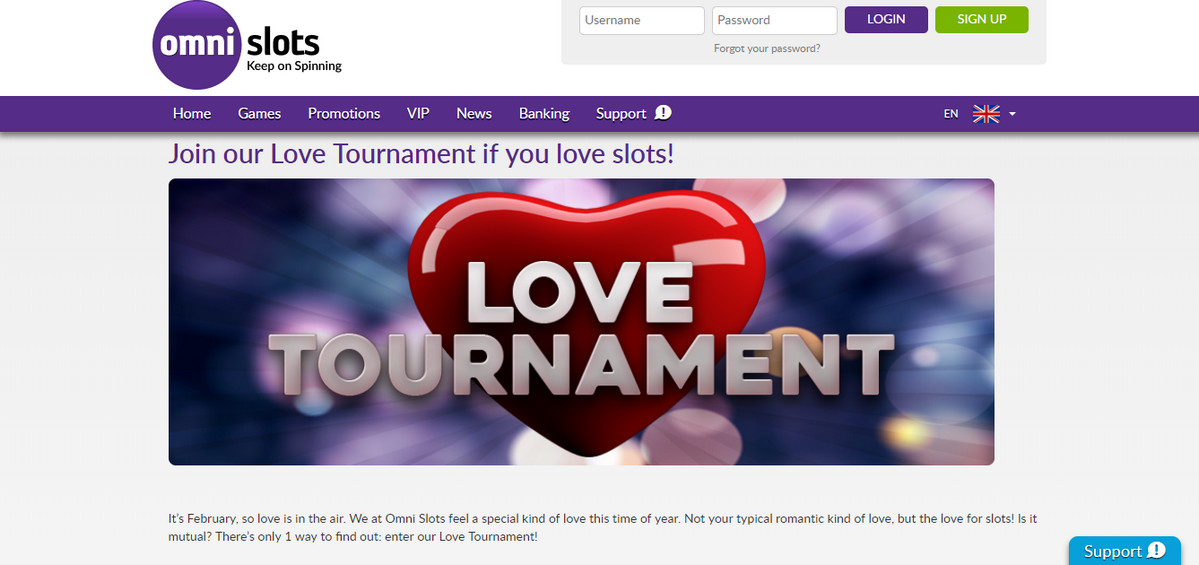Open the EN language selector

click(950, 114)
